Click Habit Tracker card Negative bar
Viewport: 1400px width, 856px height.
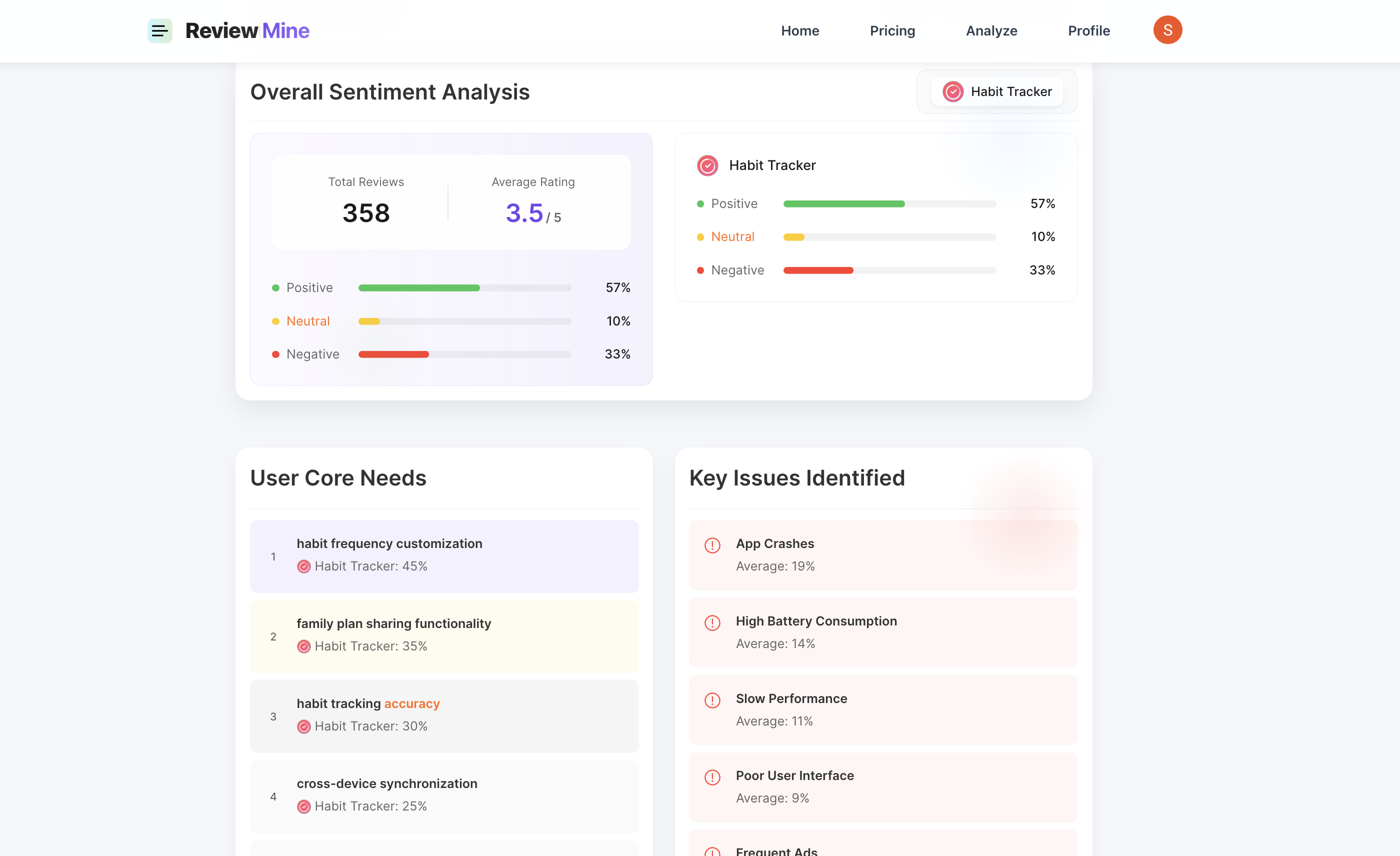(889, 270)
